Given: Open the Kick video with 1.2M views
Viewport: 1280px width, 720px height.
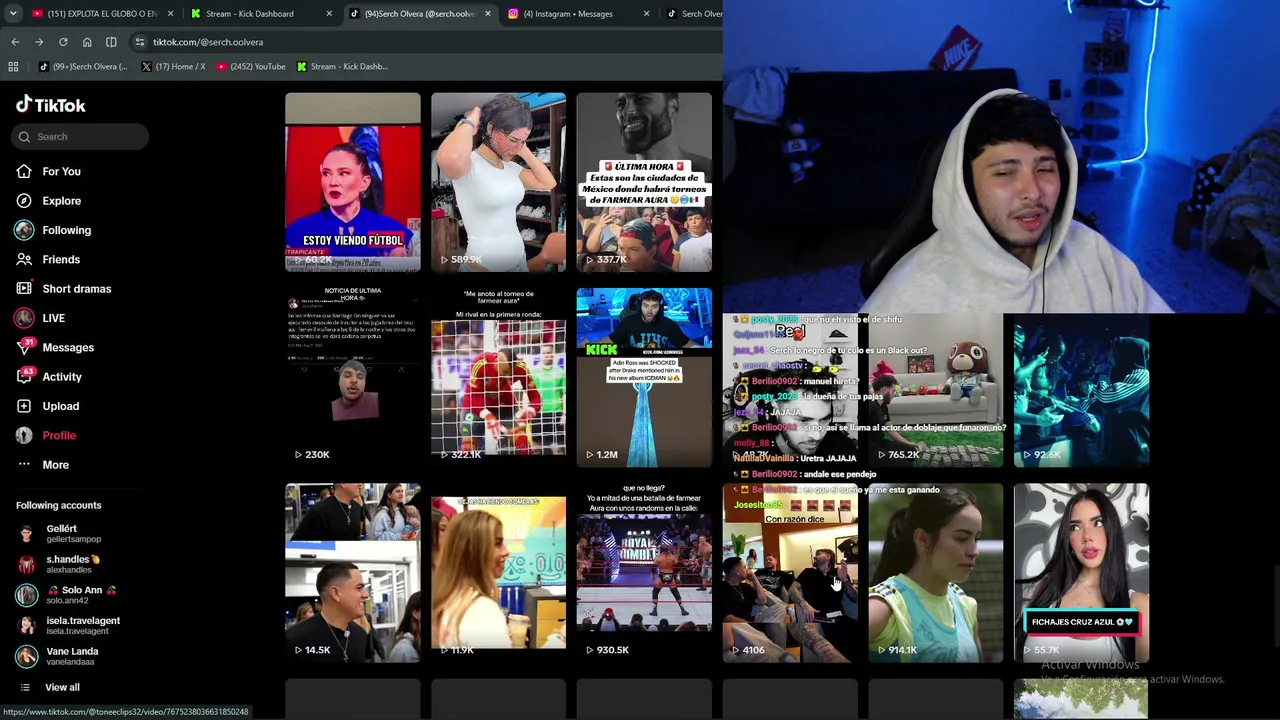Looking at the screenshot, I should (644, 378).
